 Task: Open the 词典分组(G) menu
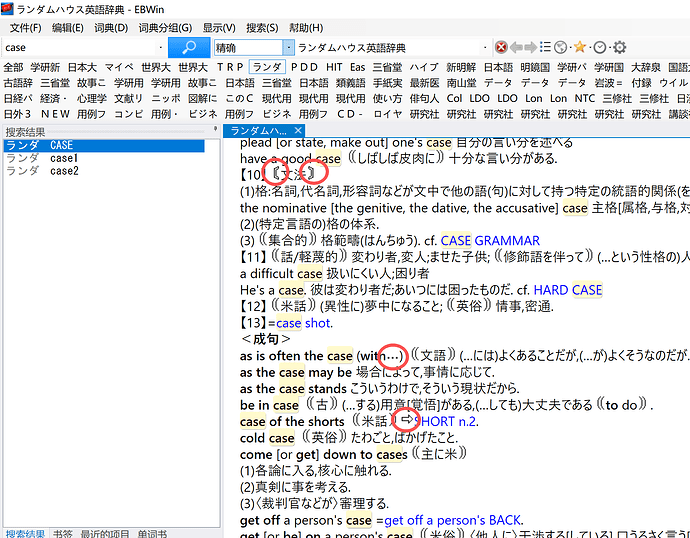point(165,28)
